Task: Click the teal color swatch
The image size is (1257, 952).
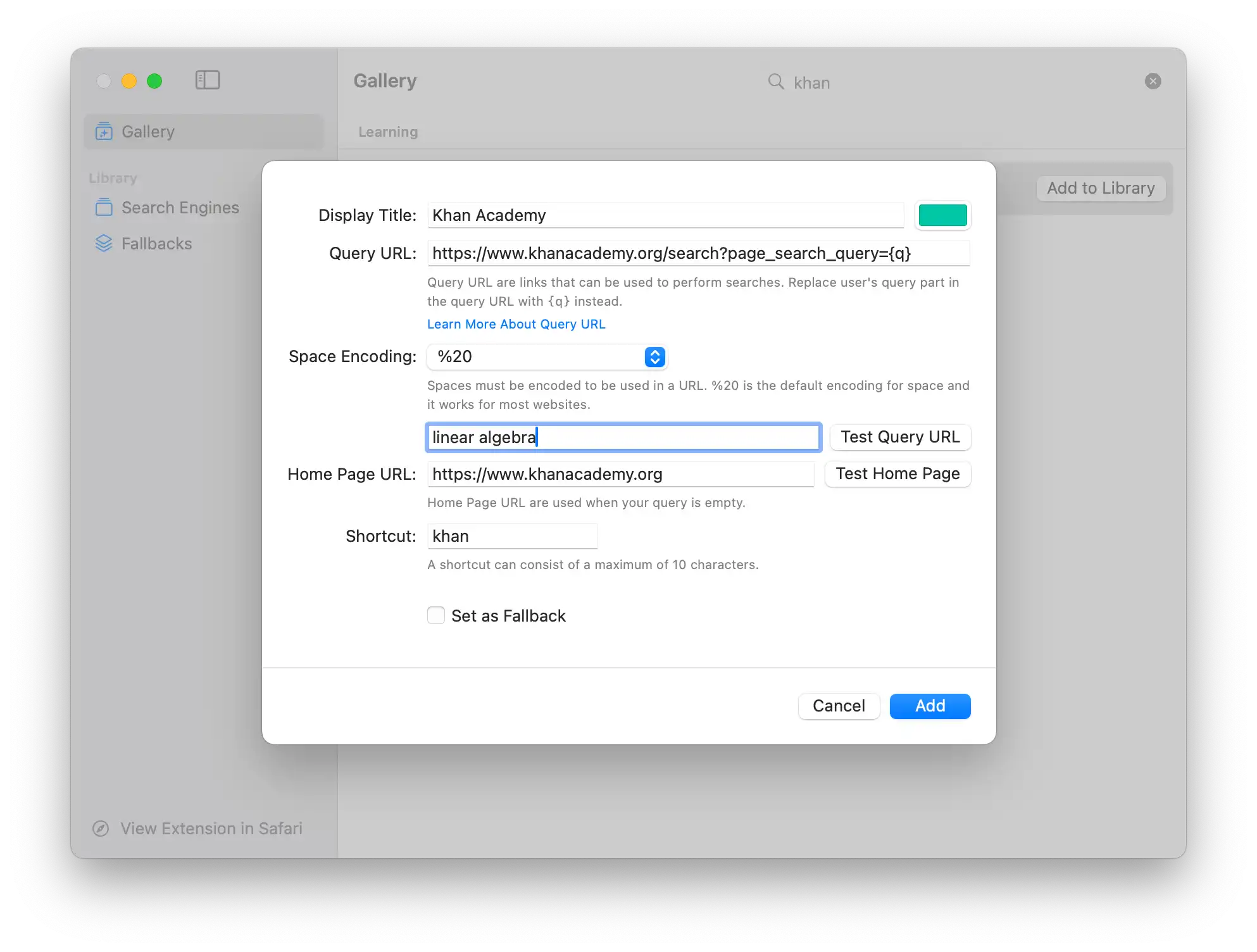Action: (942, 215)
